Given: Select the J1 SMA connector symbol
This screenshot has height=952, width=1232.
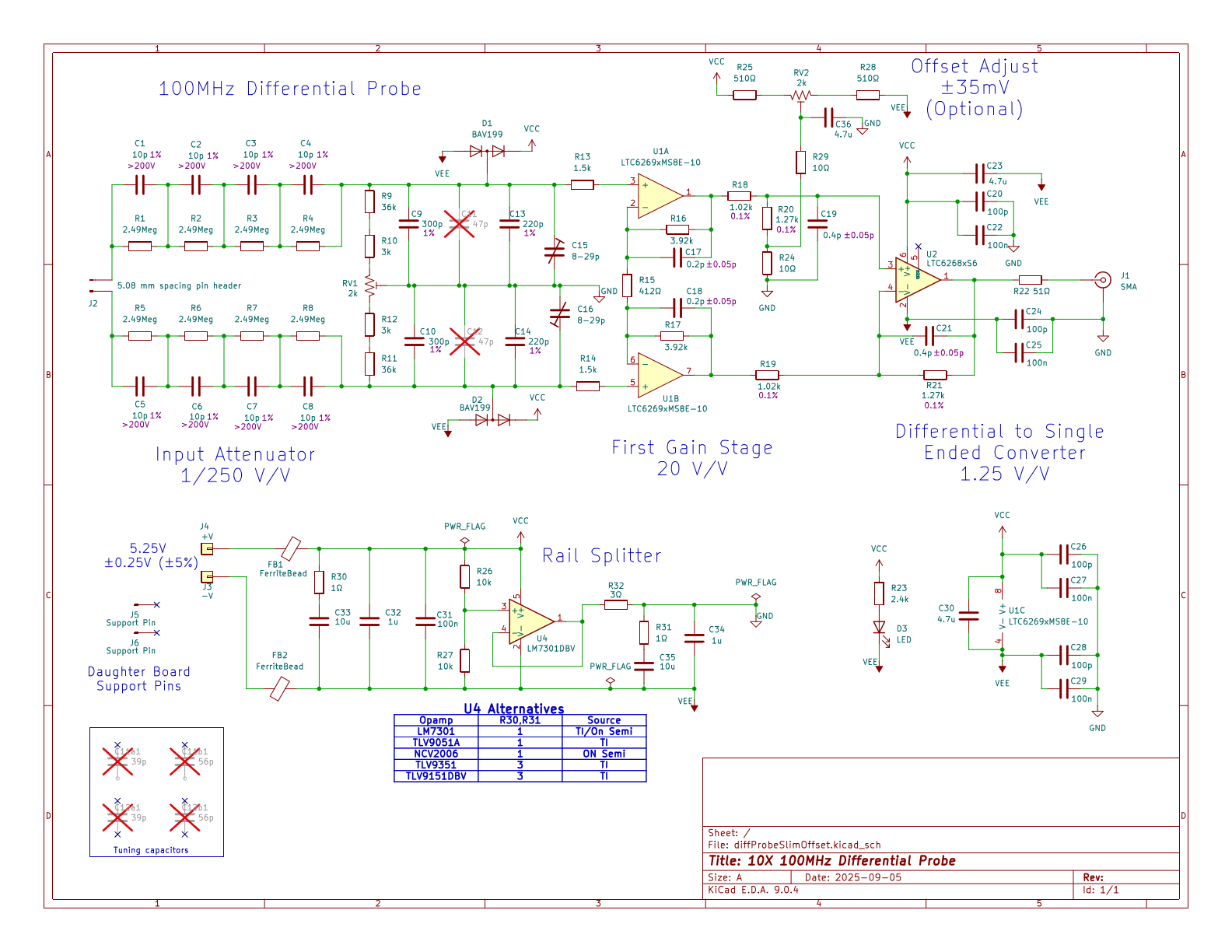Looking at the screenshot, I should pos(1102,280).
